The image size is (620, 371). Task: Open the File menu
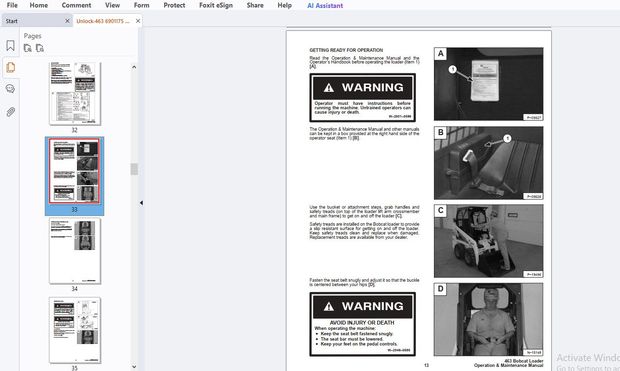pyautogui.click(x=12, y=5)
